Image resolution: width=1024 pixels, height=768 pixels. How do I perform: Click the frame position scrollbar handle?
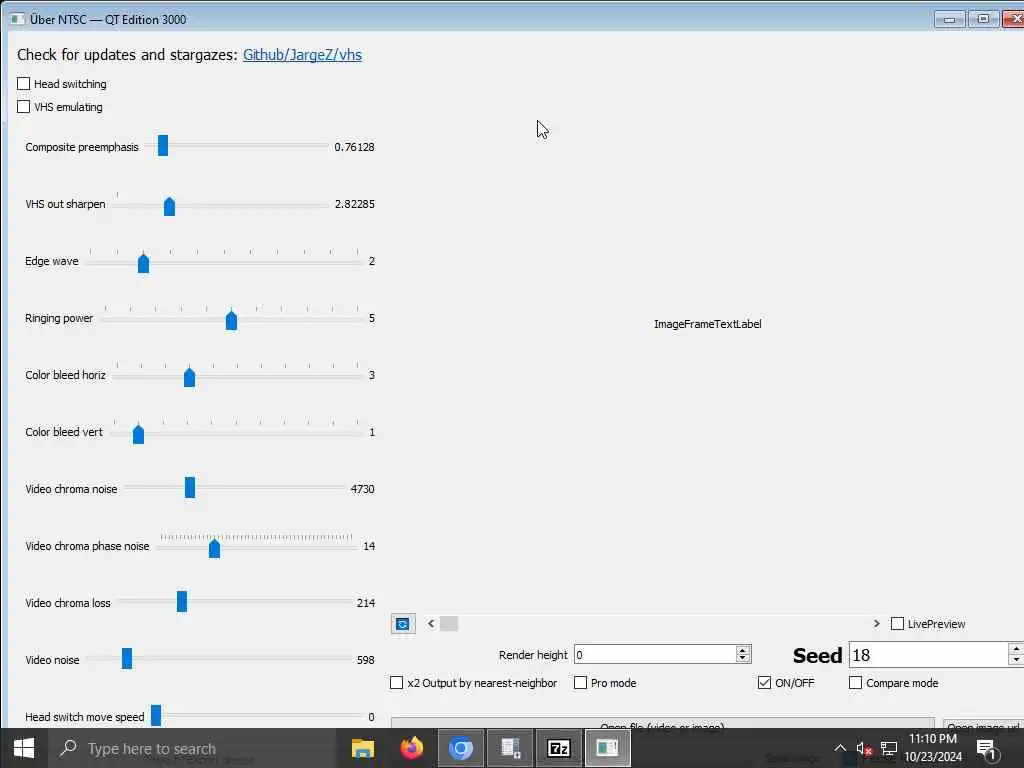[x=449, y=624]
